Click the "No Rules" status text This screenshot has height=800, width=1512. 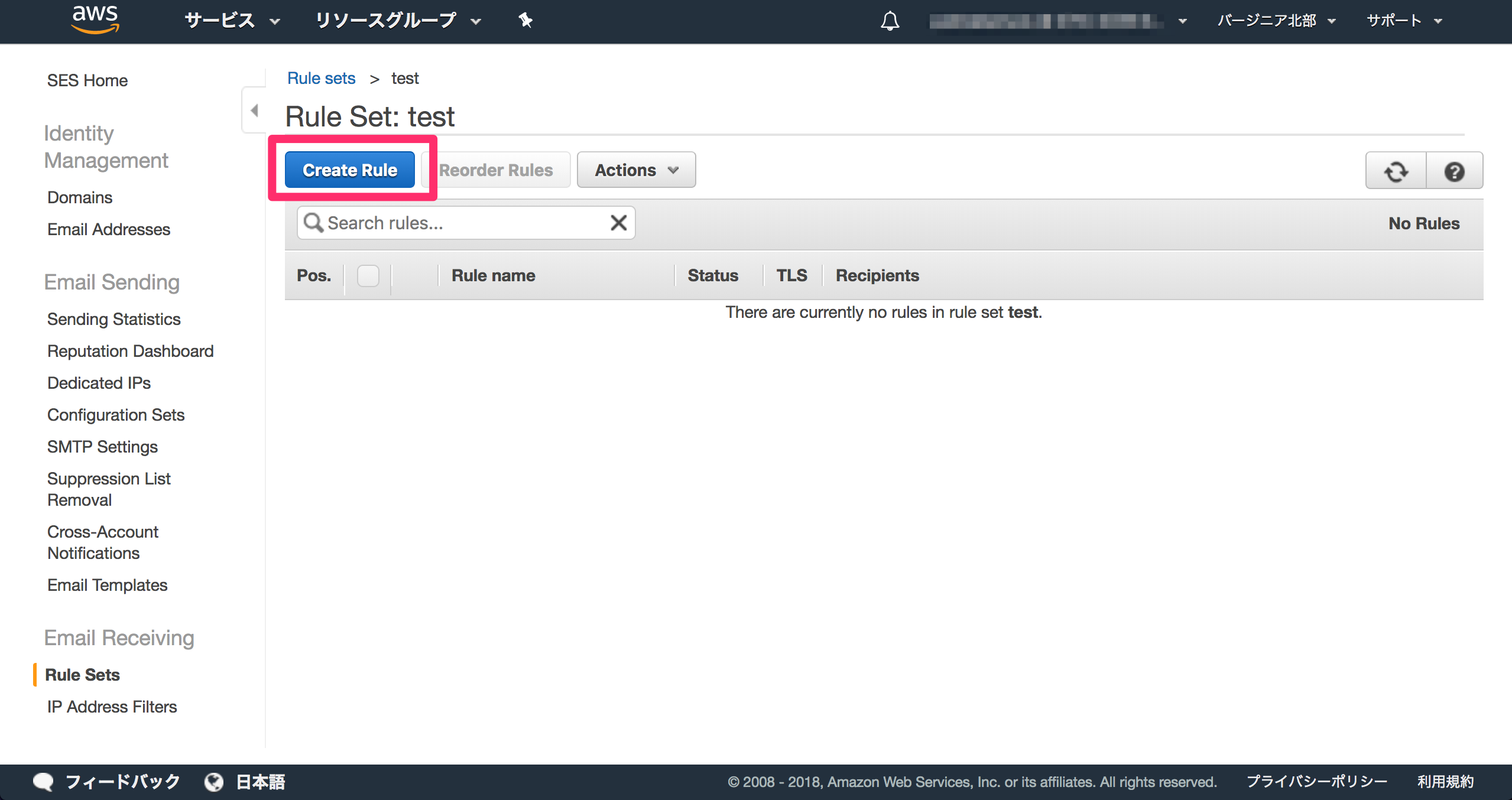(1424, 223)
